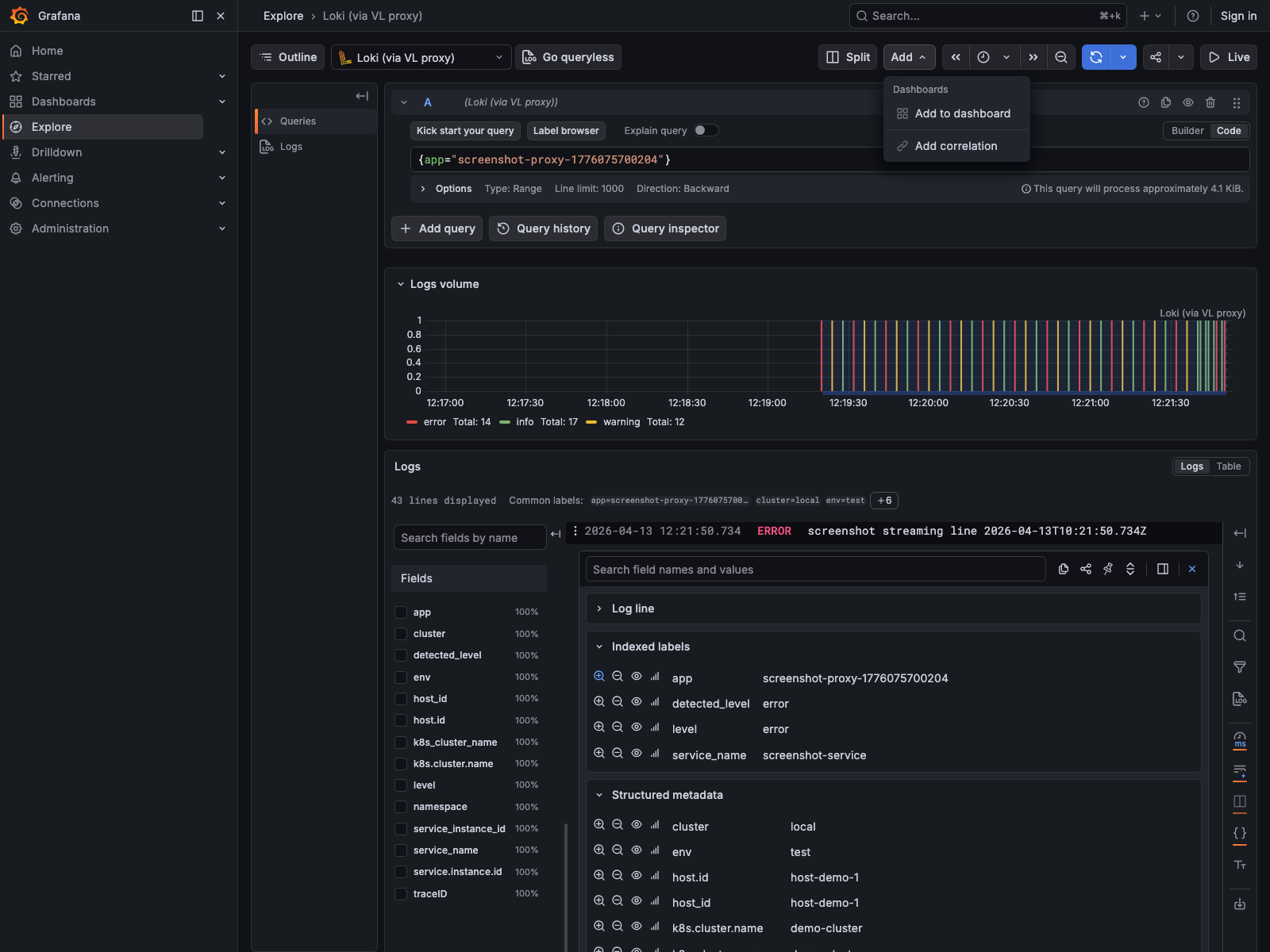1270x952 pixels.
Task: Focus the Search field names and values box
Action: click(816, 569)
